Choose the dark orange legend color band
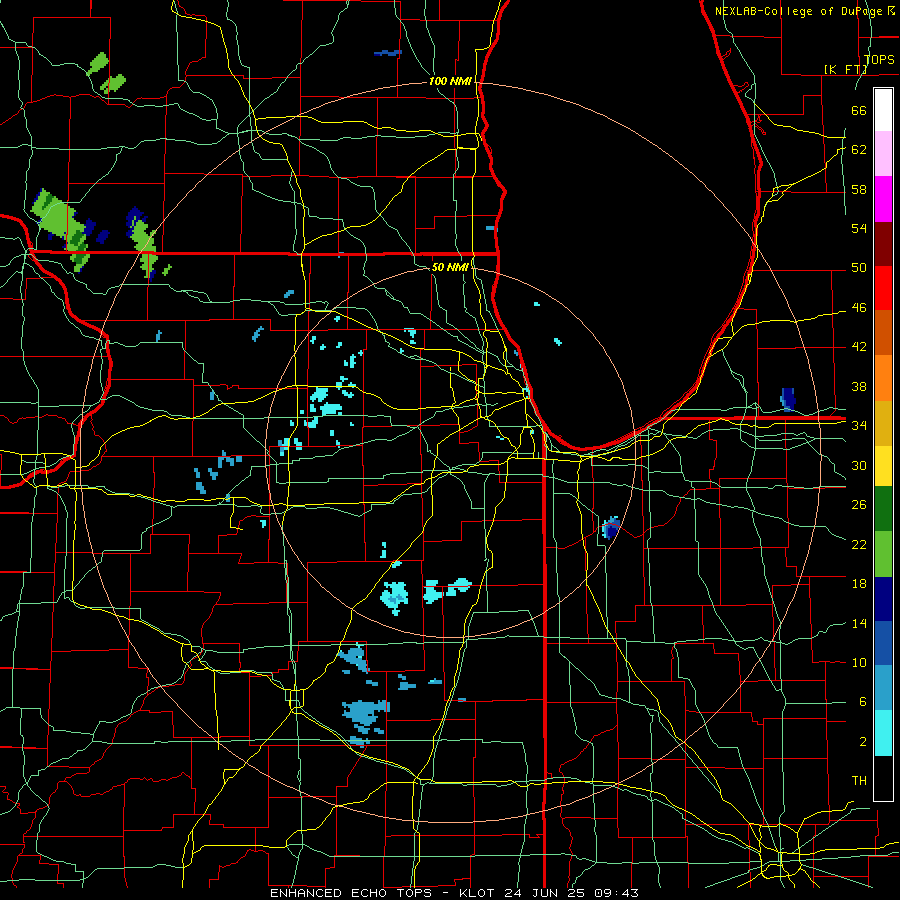Screen dimensions: 900x900 pos(883,332)
